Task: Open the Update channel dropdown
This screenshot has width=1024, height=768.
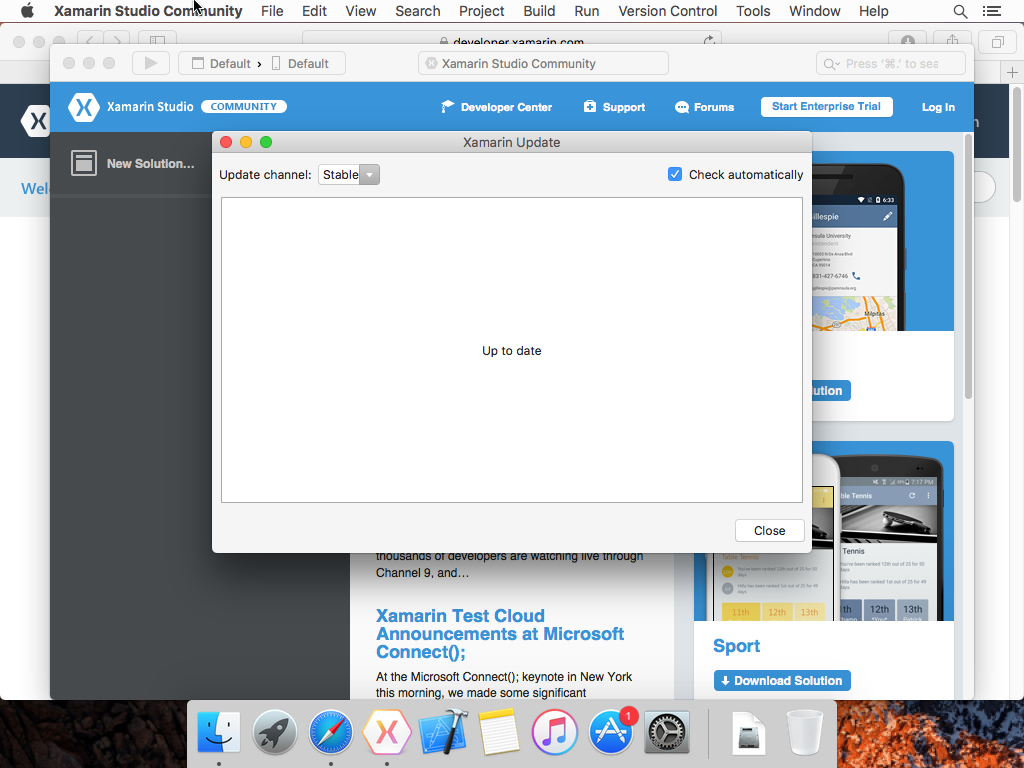Action: tap(349, 175)
